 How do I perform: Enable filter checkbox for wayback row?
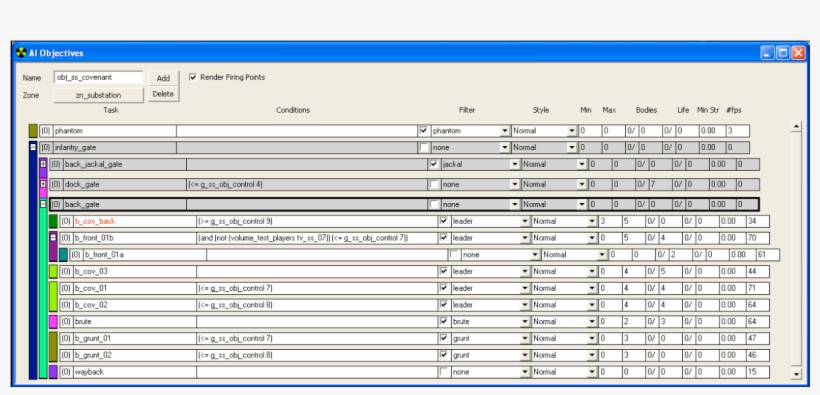pos(443,372)
